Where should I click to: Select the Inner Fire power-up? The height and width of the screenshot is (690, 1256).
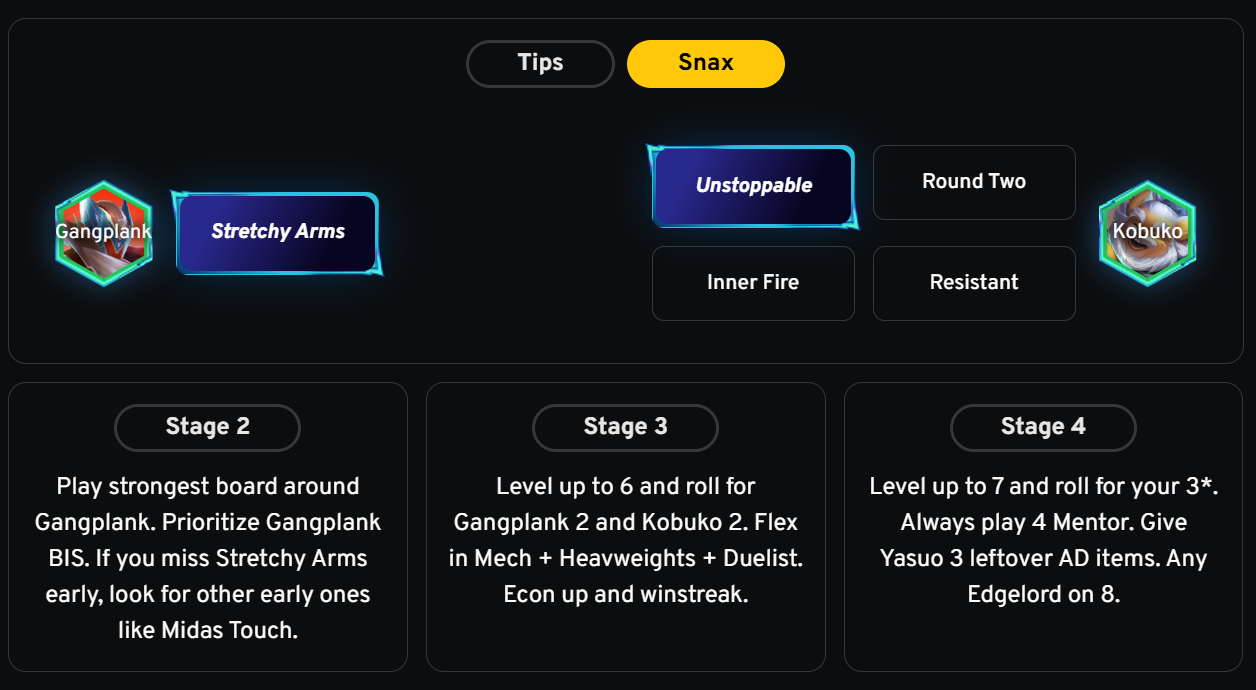click(x=753, y=283)
